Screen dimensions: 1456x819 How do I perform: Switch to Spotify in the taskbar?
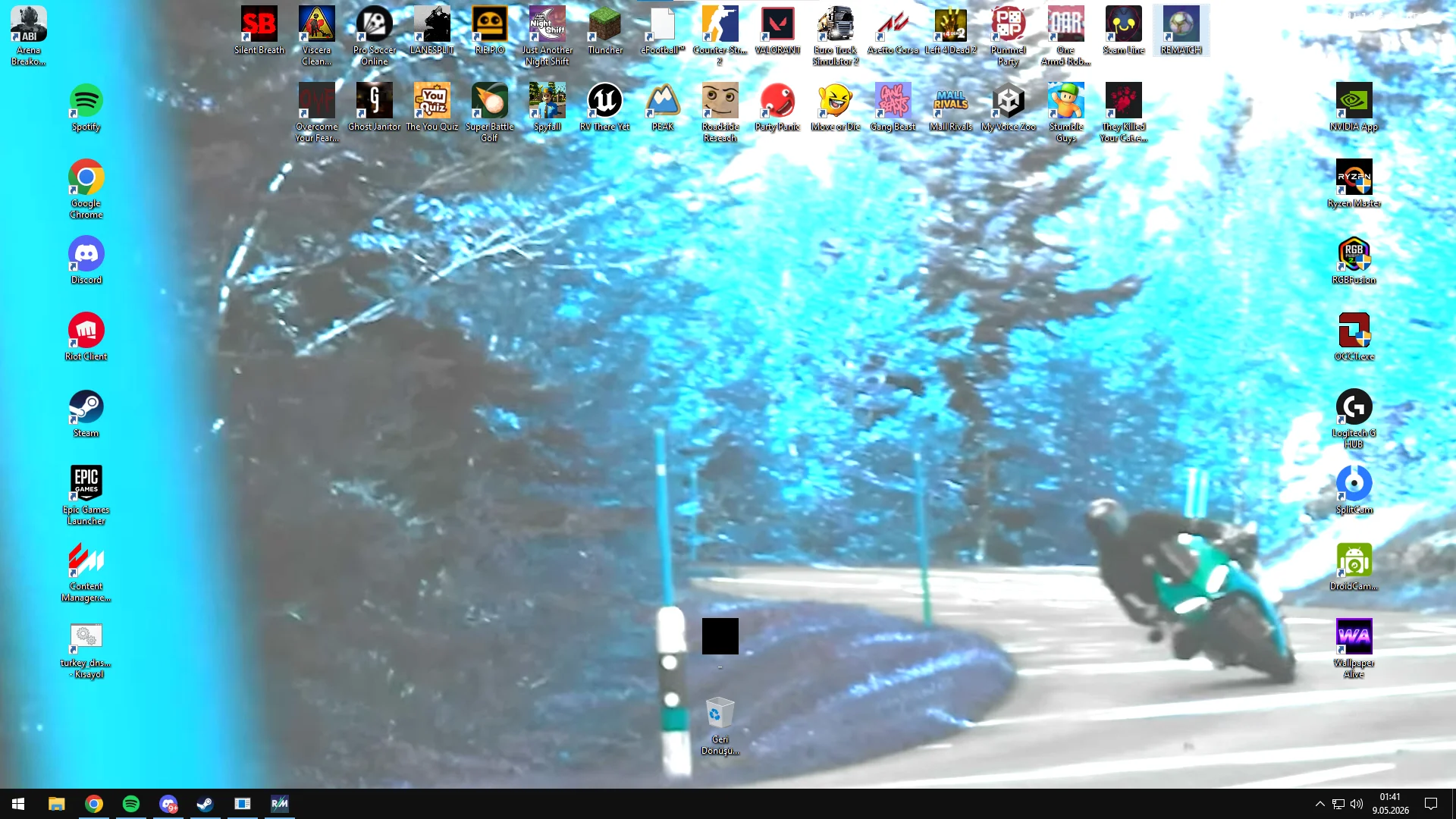coord(131,804)
